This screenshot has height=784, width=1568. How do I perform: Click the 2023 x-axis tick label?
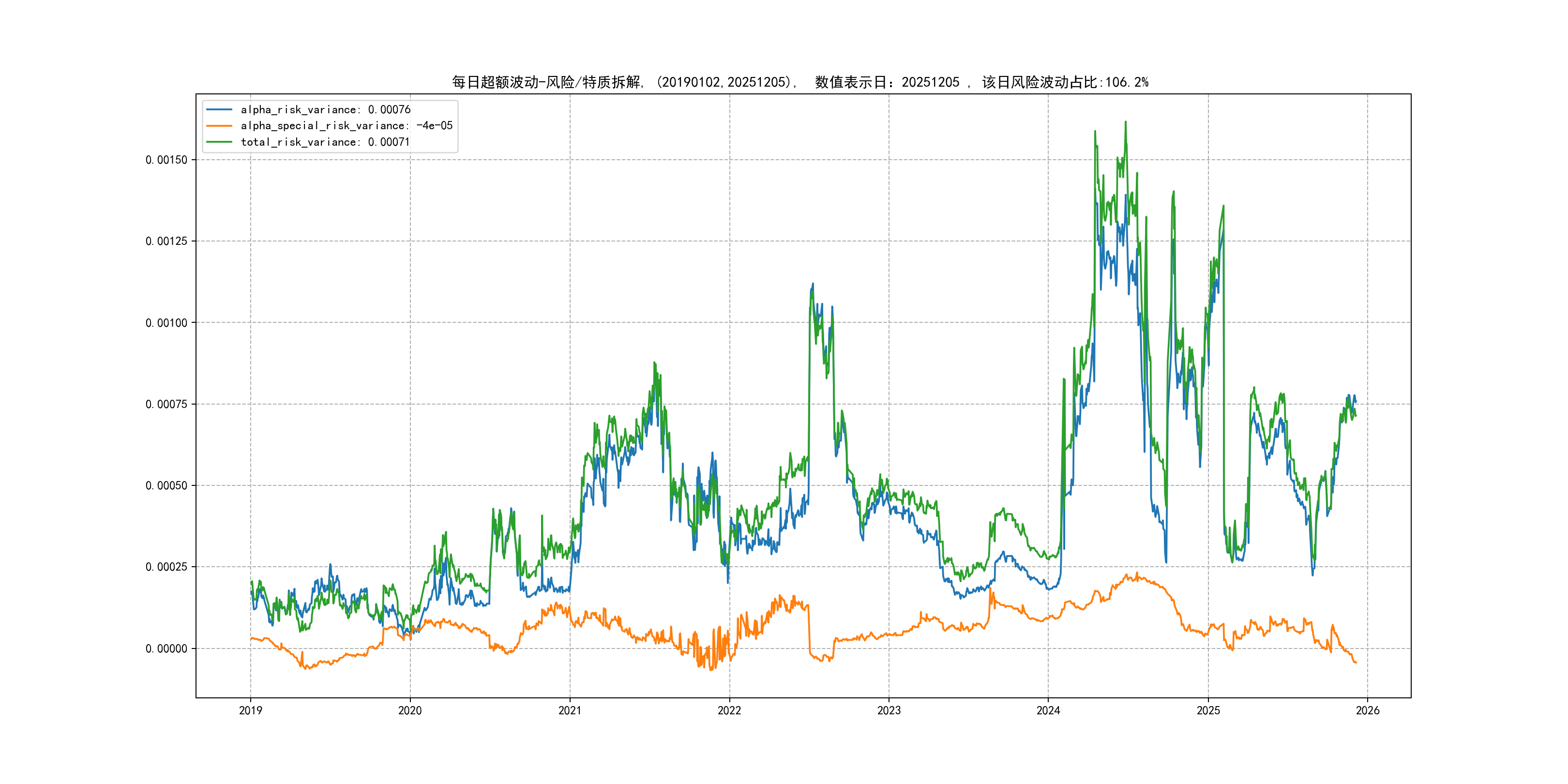click(x=889, y=710)
